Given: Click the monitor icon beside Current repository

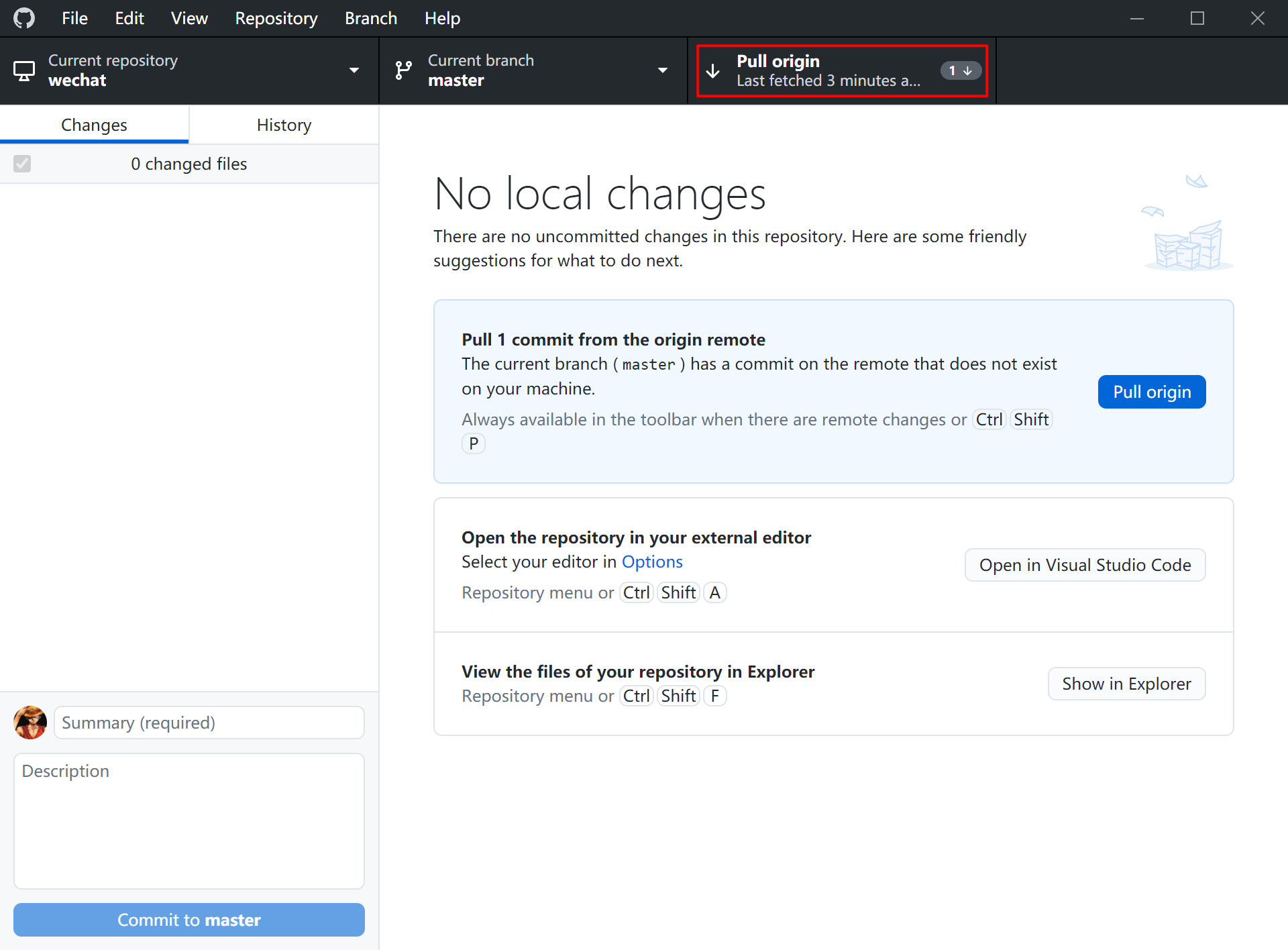Looking at the screenshot, I should (25, 70).
